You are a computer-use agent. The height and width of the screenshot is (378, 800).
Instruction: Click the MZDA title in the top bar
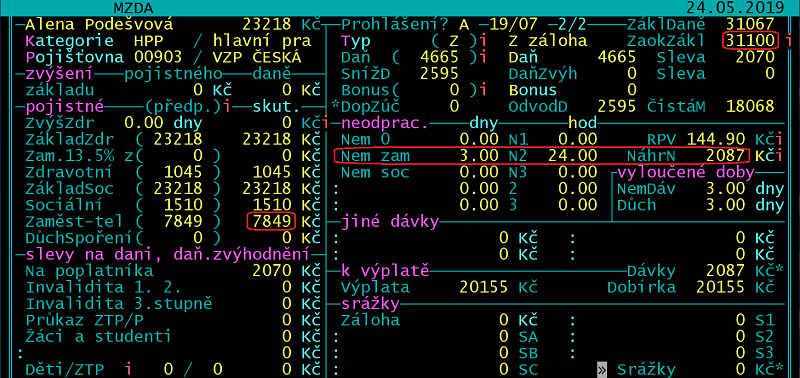coord(133,8)
